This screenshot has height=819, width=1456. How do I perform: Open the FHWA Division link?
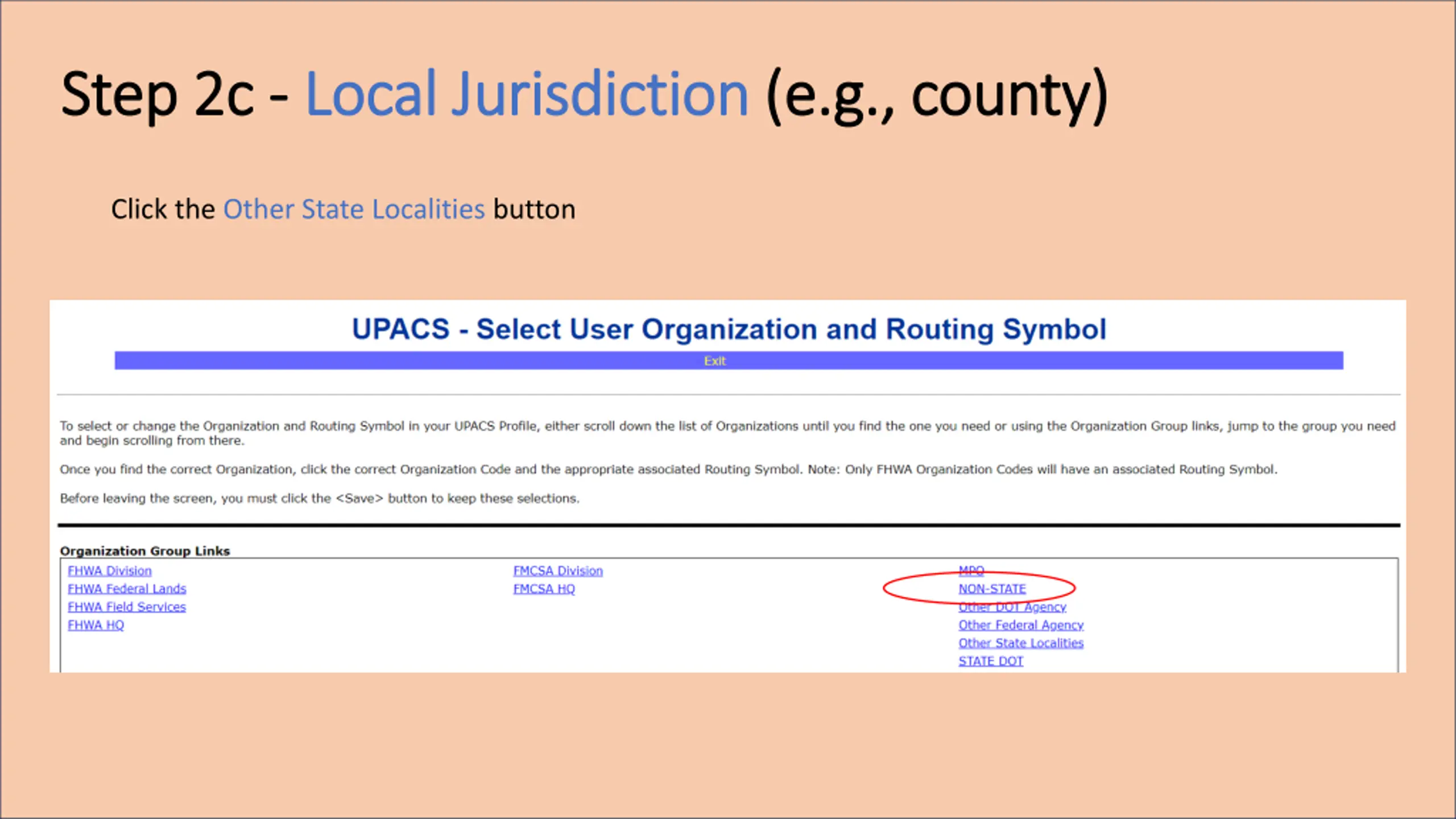pos(109,570)
